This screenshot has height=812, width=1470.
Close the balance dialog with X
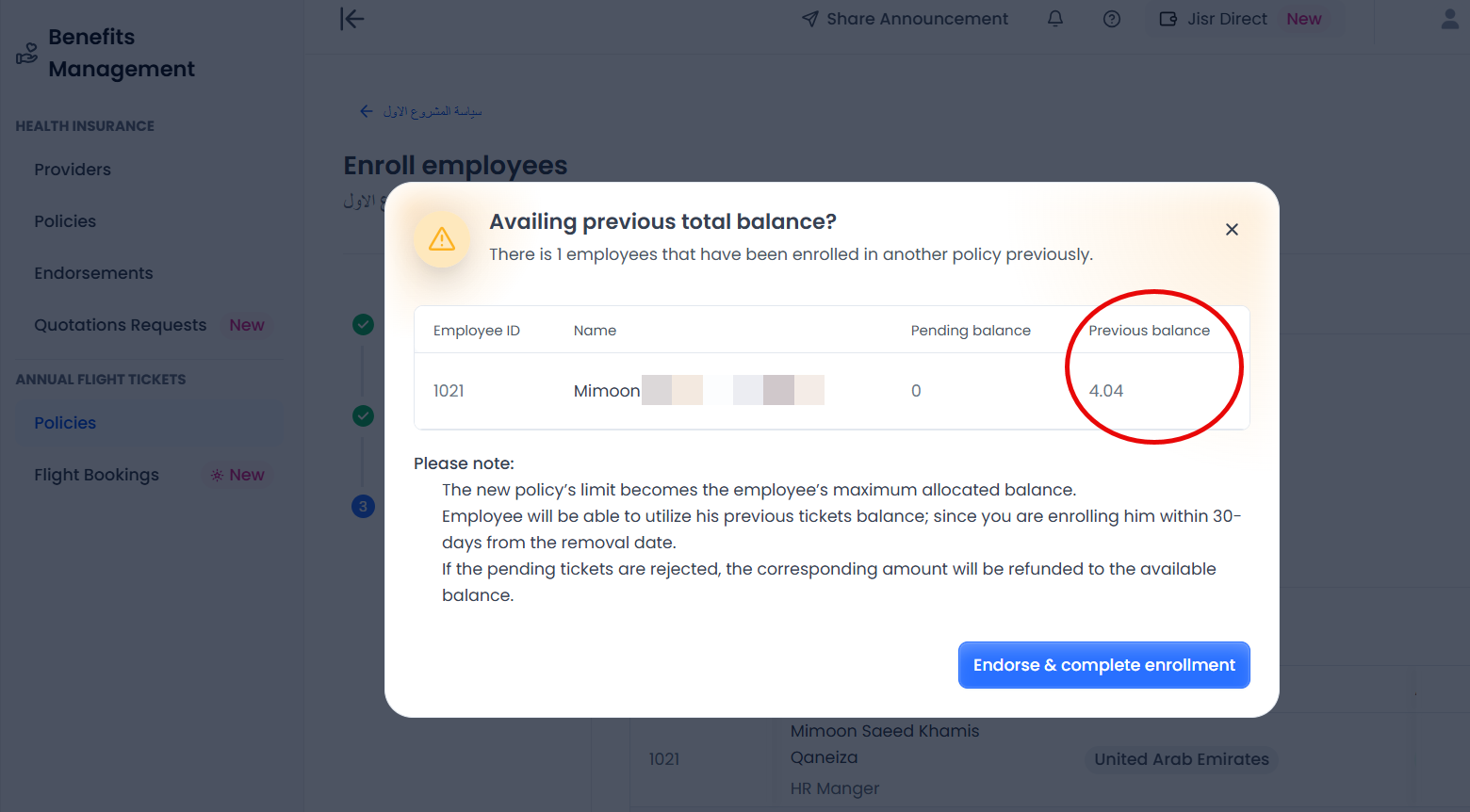(x=1232, y=230)
